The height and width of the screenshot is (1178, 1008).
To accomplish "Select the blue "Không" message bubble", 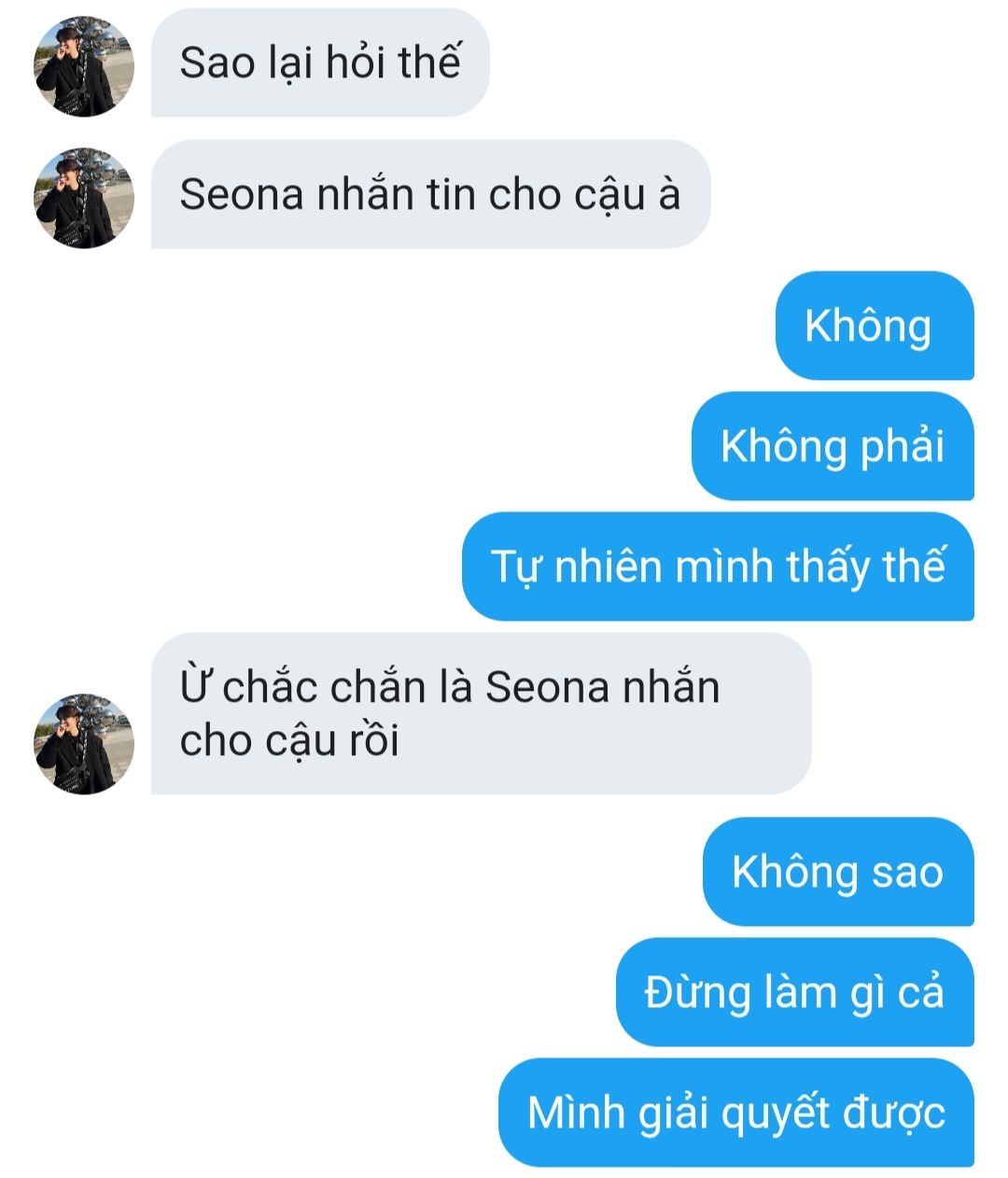I will 875,326.
